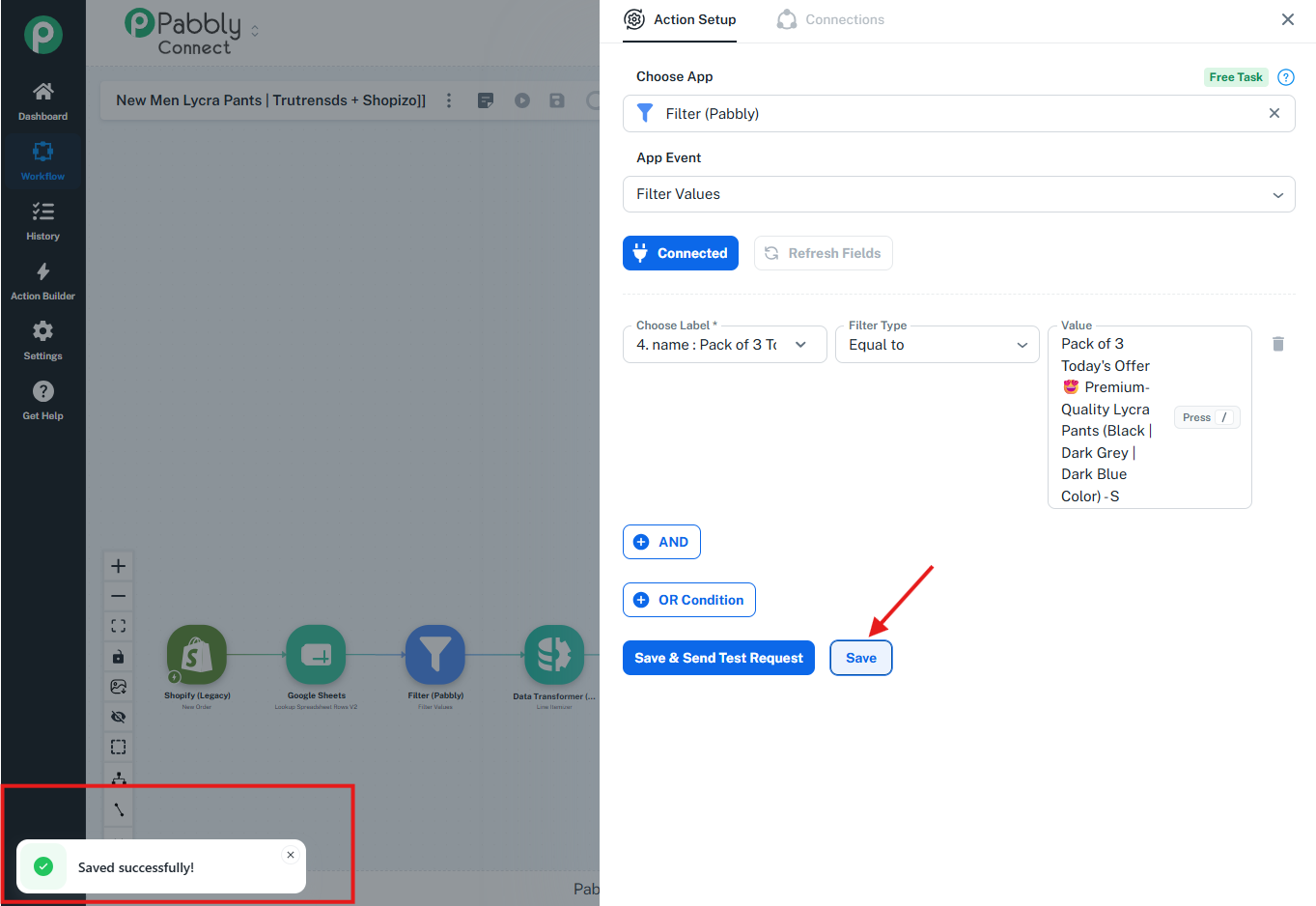Close the Action Setup side panel
Screen dimensions: 1316x906
click(1288, 19)
